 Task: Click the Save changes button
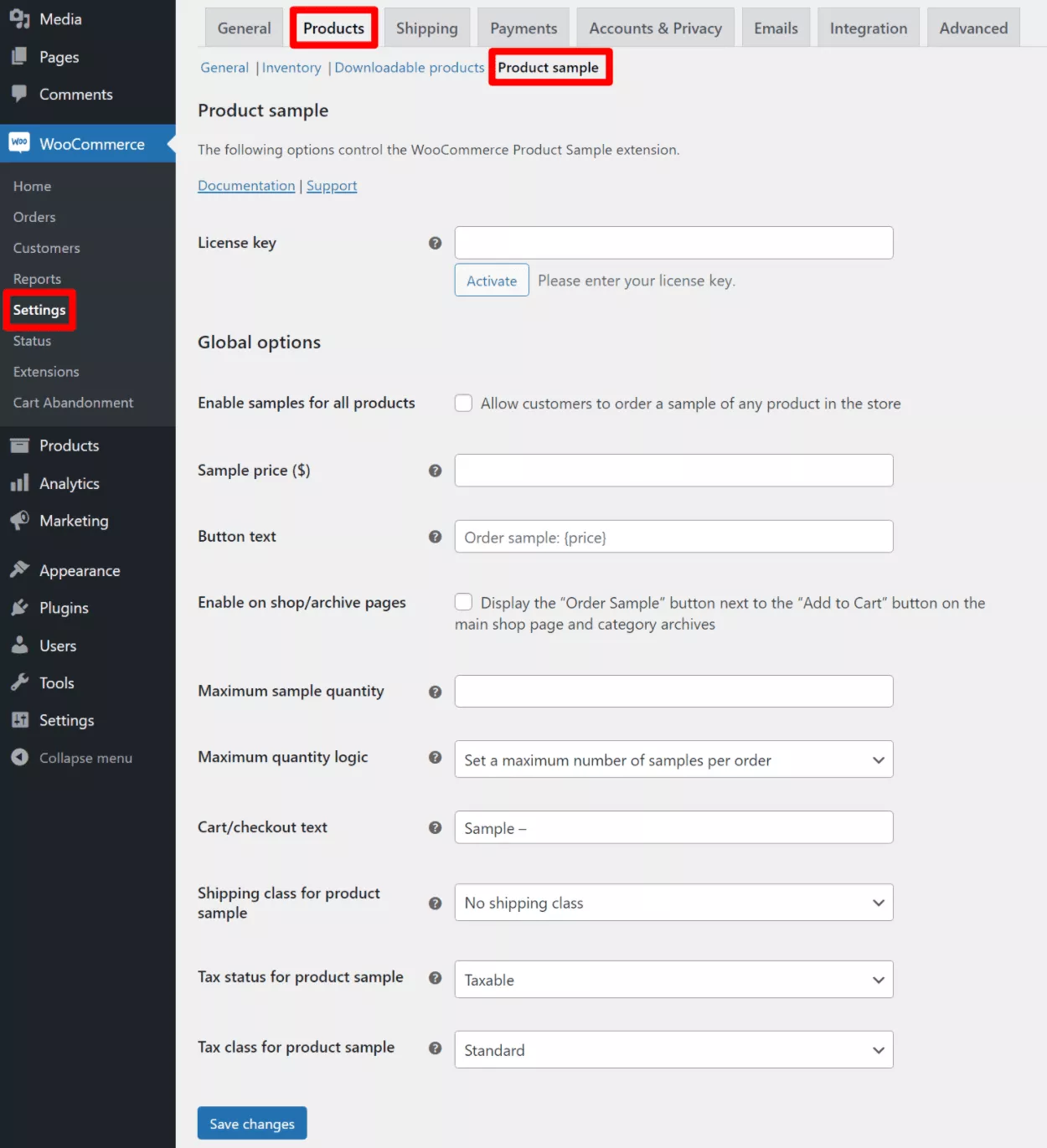pos(252,1123)
